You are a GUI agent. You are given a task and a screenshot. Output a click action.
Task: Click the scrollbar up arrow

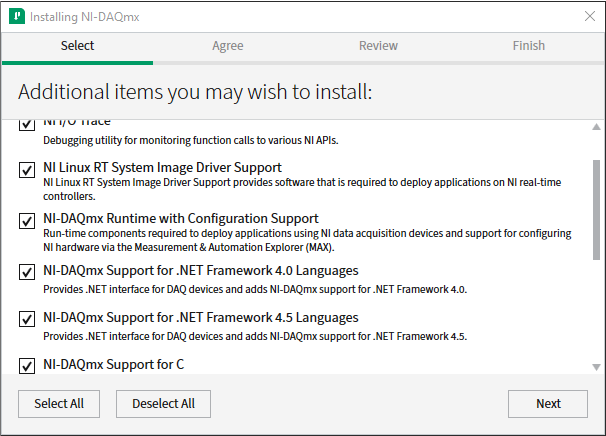point(596,127)
